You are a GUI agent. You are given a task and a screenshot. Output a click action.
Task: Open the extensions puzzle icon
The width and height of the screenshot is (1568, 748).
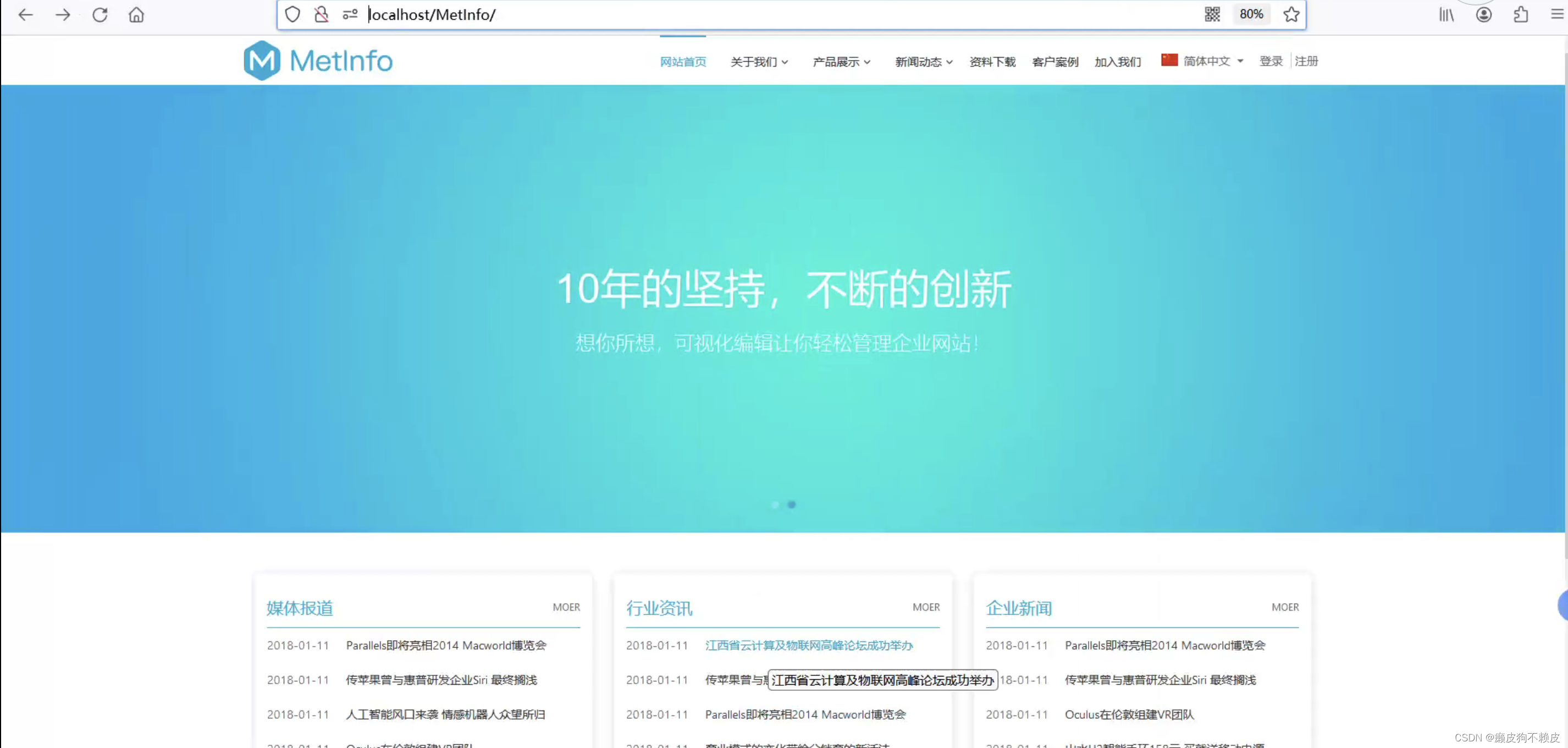pos(1521,15)
